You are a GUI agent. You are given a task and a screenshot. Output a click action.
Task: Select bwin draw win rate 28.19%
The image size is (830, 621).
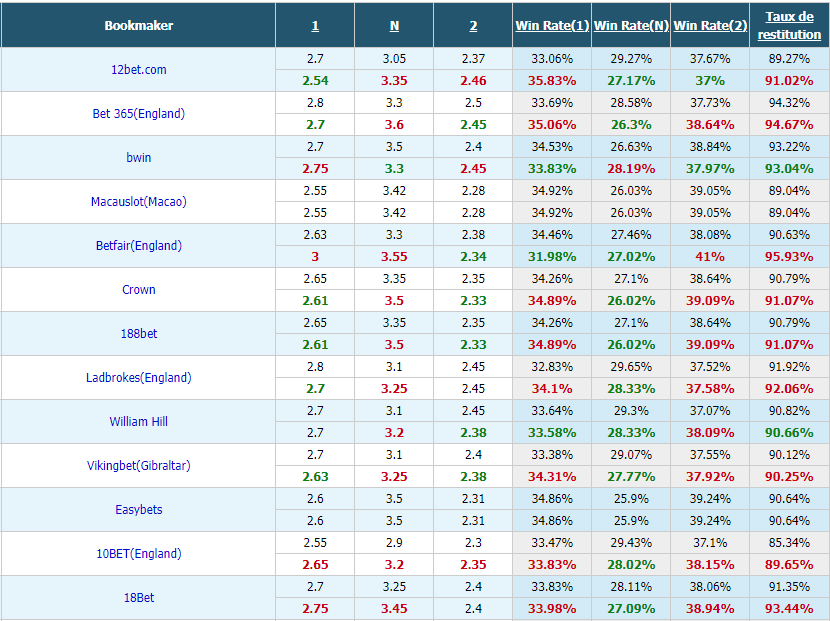point(631,168)
